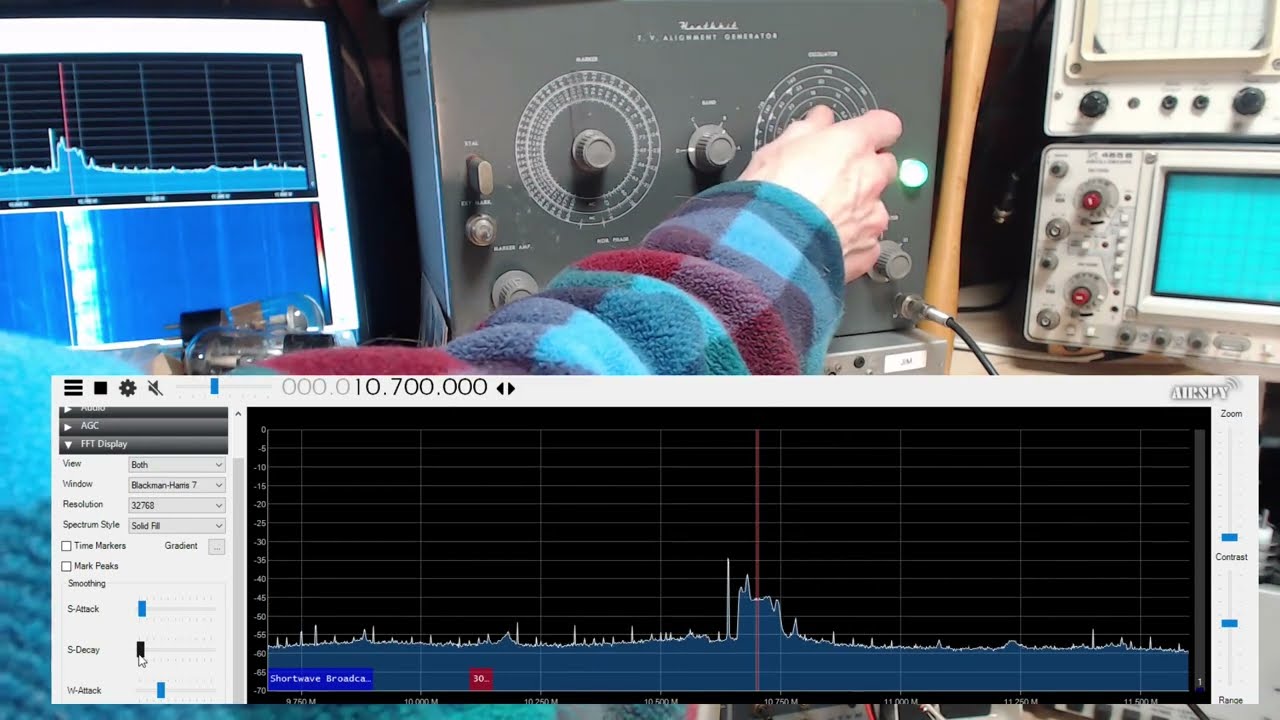This screenshot has width=1280, height=720.
Task: Click the audio volume slider in toolbar
Action: (224, 387)
